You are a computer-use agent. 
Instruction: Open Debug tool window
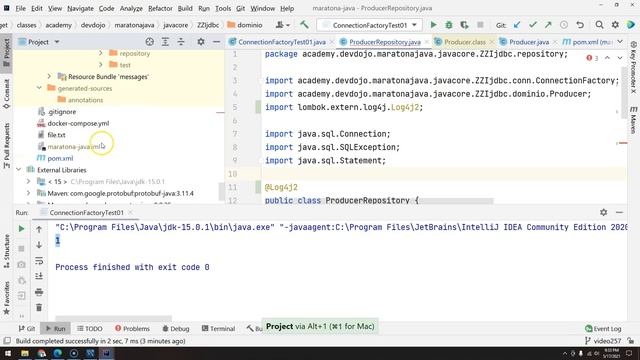point(176,328)
